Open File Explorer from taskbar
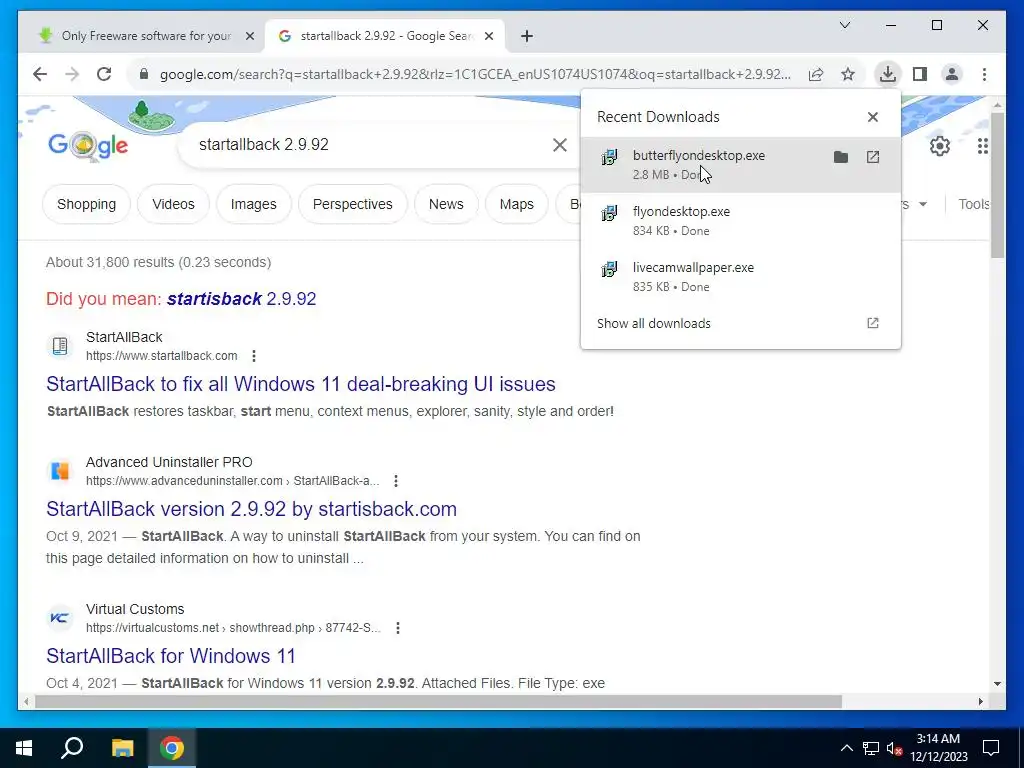The width and height of the screenshot is (1024, 768). tap(122, 748)
